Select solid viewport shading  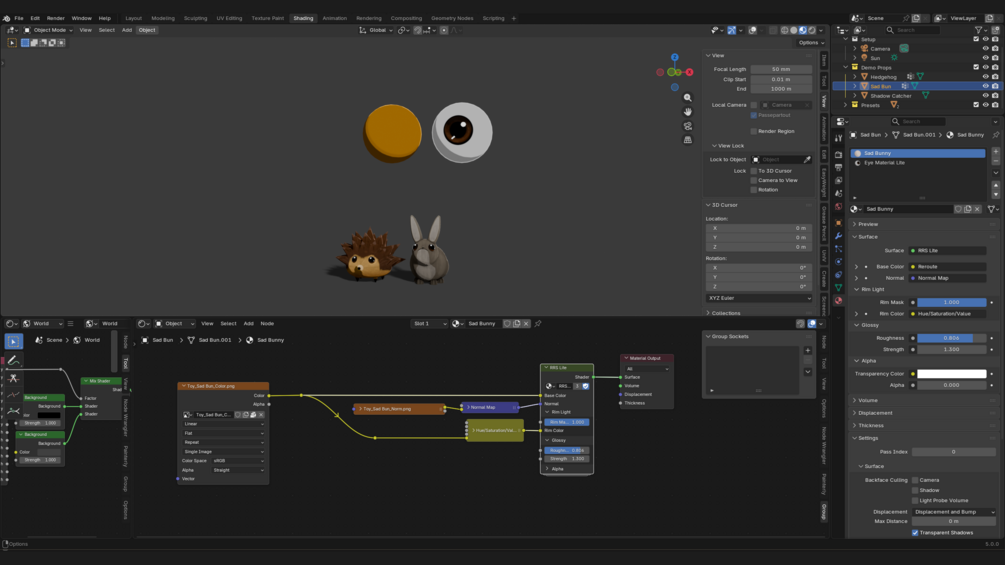pos(793,30)
